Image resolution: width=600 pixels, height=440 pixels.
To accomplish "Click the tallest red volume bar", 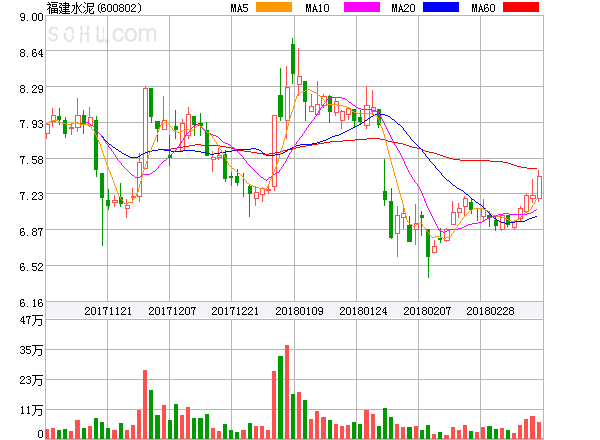I will click(287, 392).
